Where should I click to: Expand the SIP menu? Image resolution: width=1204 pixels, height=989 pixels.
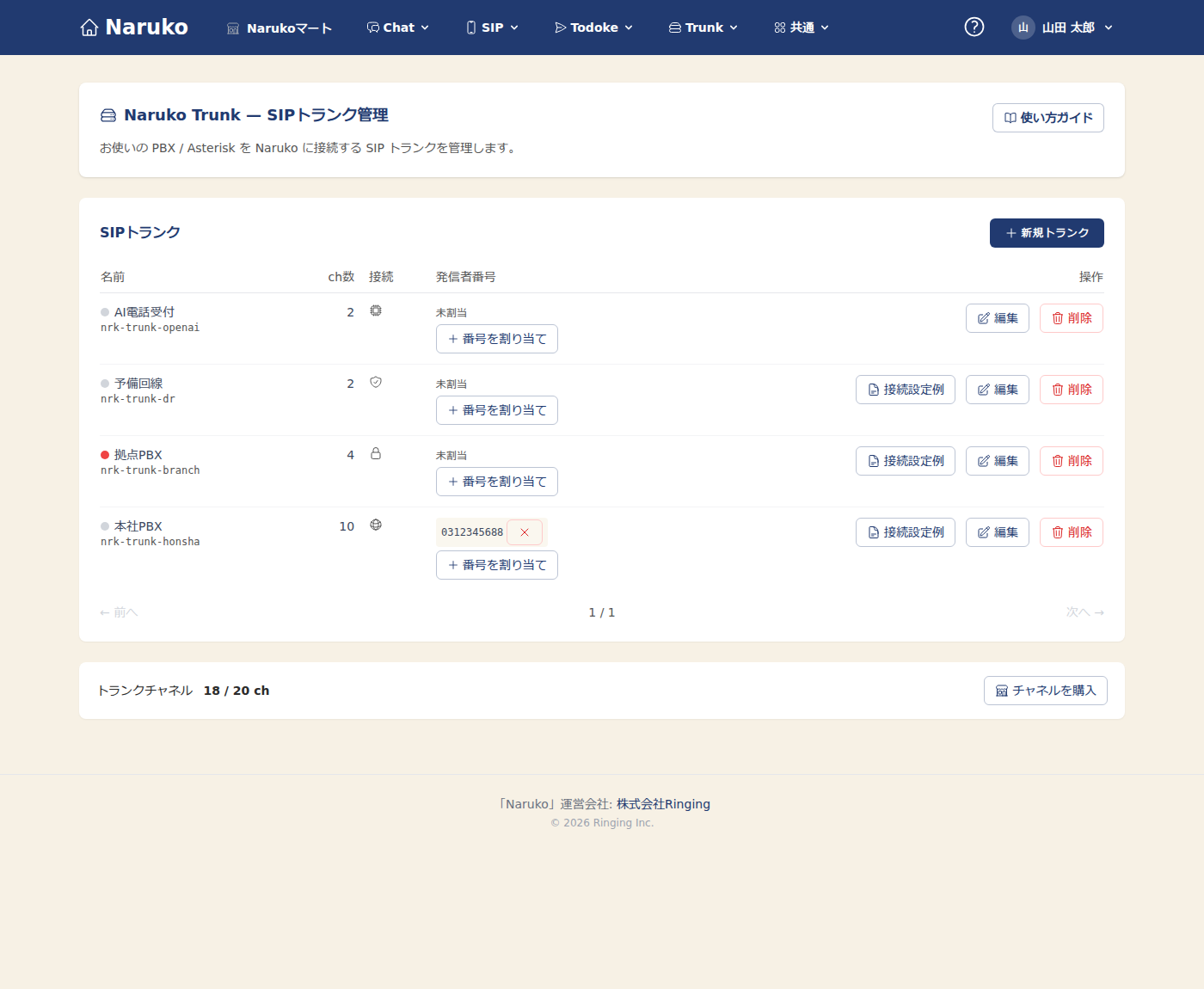[493, 28]
